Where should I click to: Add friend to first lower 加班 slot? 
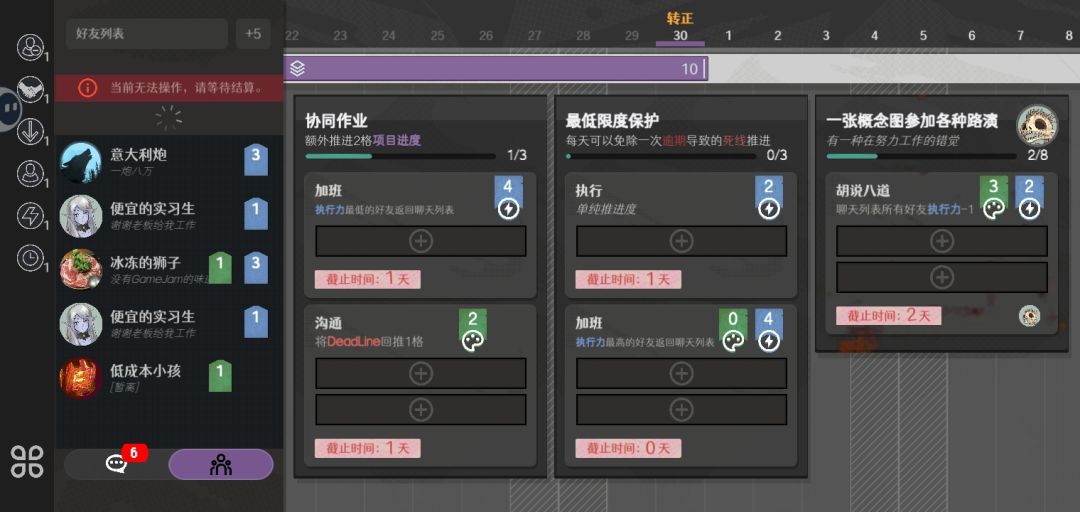tap(681, 373)
